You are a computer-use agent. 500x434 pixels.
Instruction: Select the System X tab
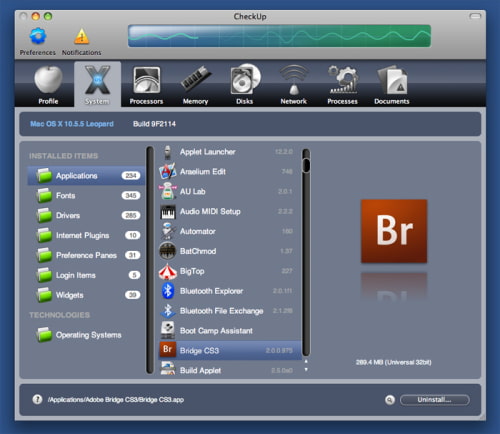[x=97, y=84]
